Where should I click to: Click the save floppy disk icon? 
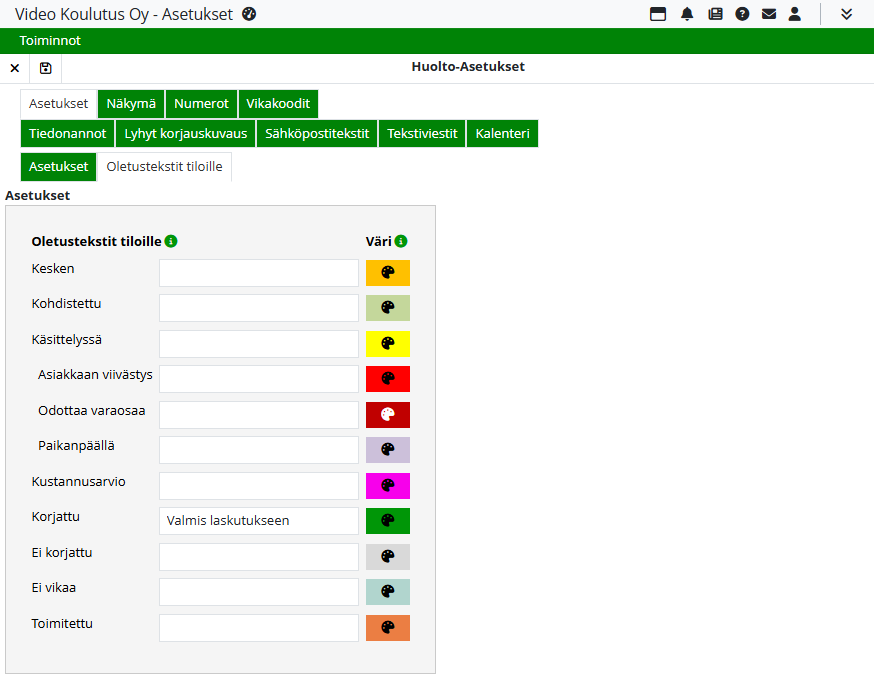46,68
